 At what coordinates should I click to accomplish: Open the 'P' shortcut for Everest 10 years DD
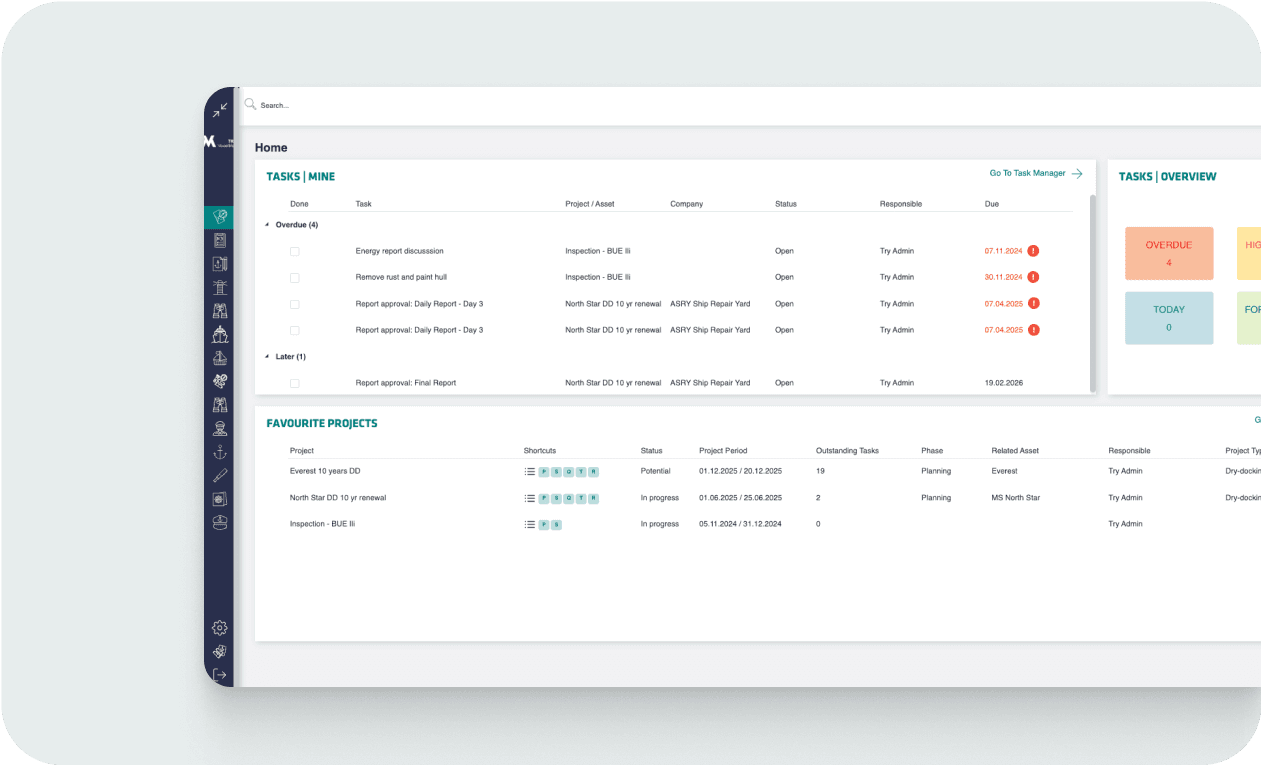pos(543,471)
